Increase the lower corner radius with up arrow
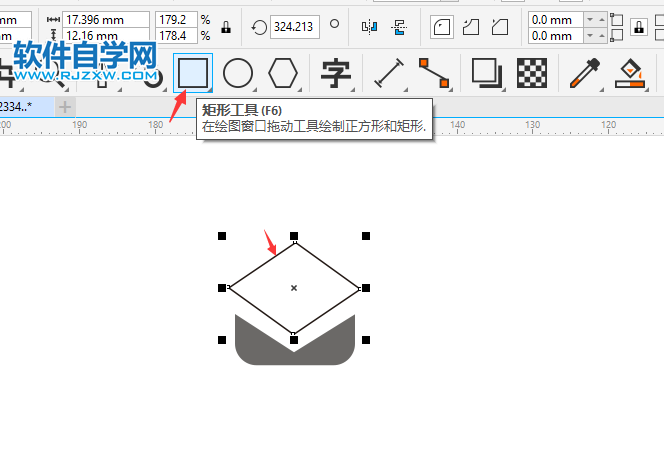Viewport: 664px width, 450px height. (602, 36)
